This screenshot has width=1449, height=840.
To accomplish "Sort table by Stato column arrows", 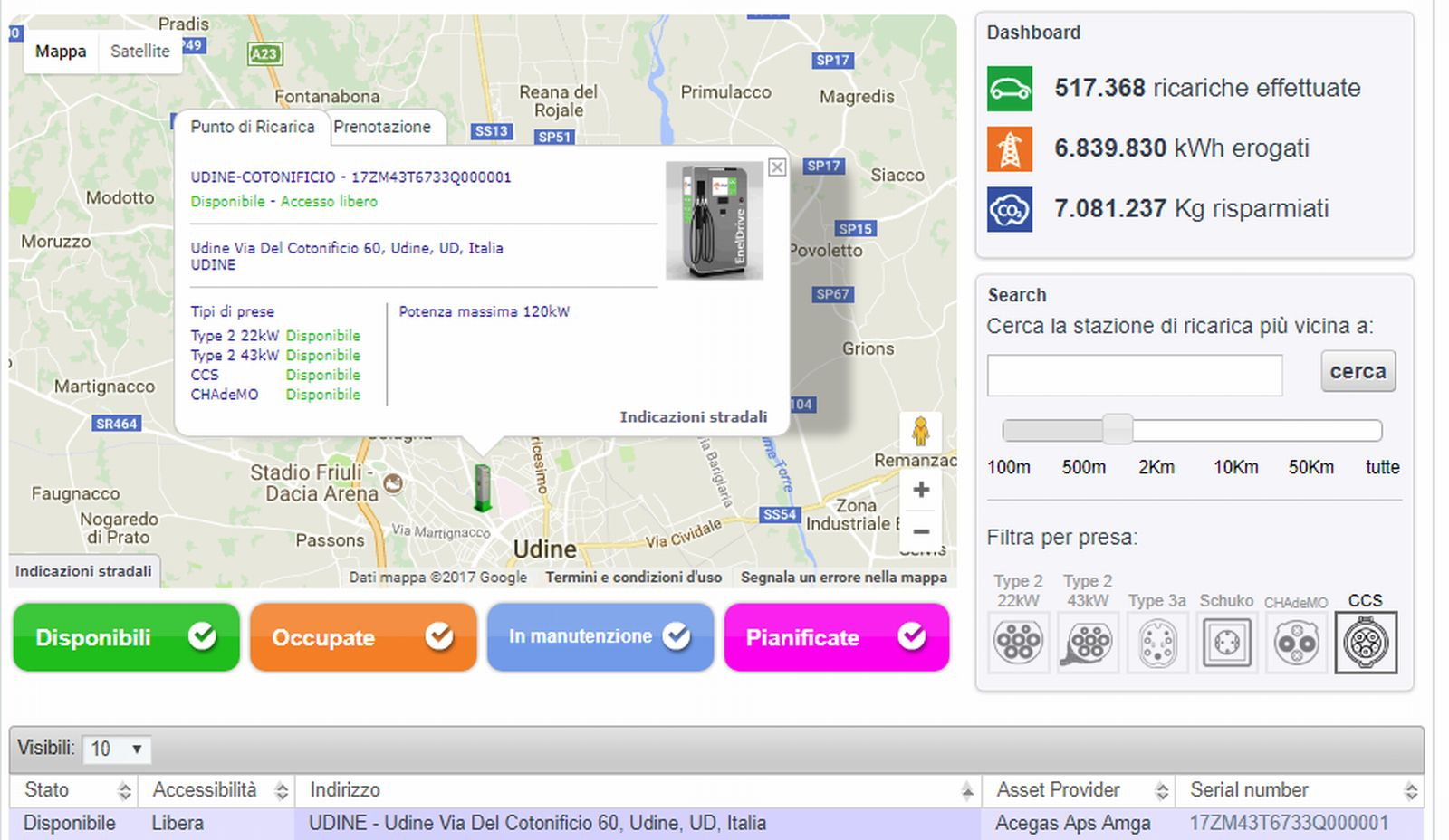I will click(x=124, y=791).
